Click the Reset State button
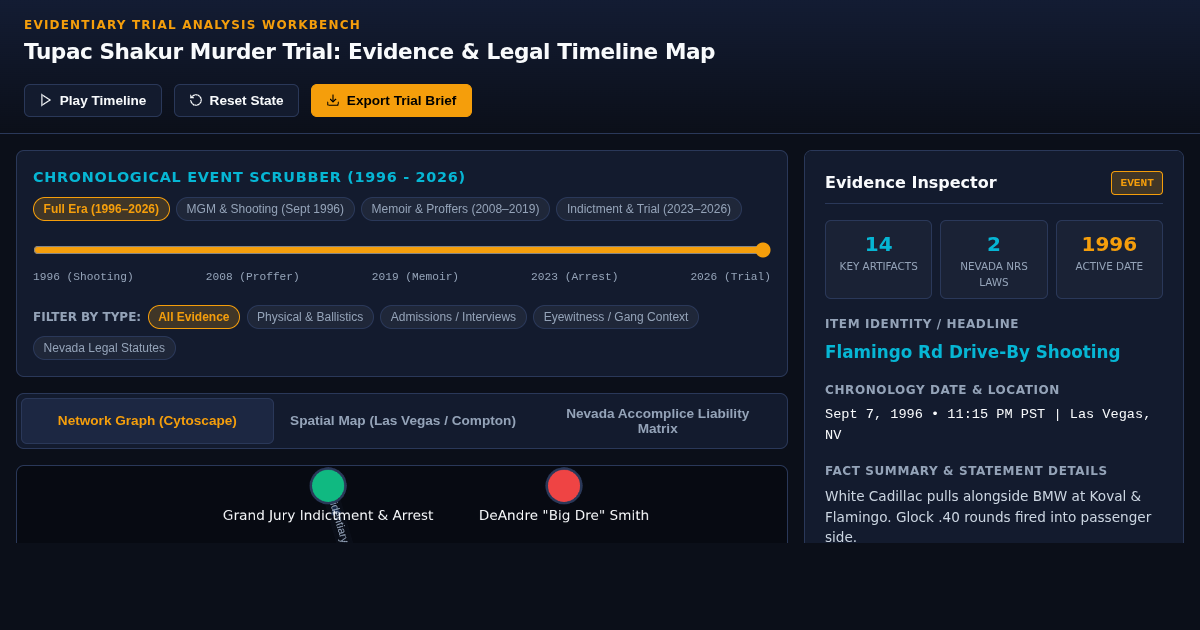 click(x=236, y=100)
